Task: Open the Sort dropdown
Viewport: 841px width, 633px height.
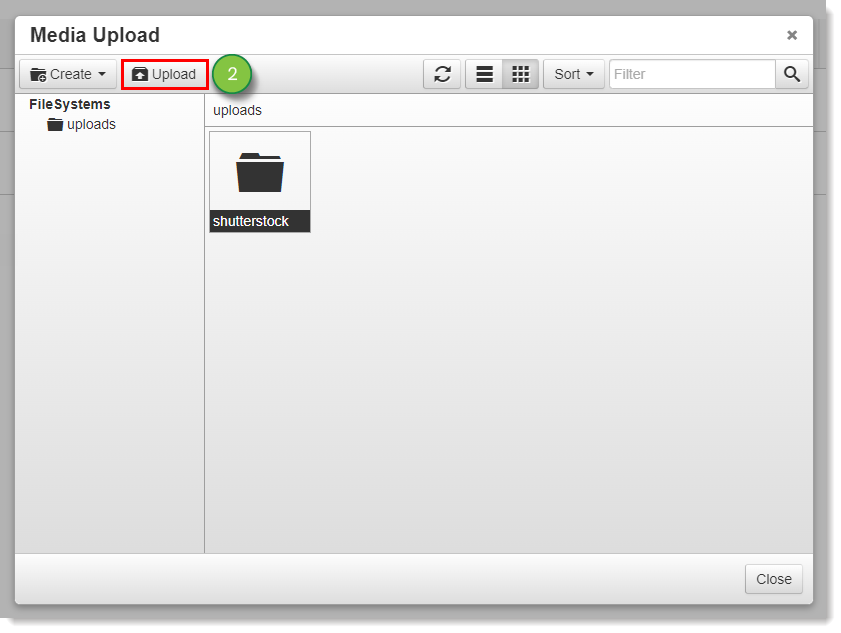Action: [574, 74]
